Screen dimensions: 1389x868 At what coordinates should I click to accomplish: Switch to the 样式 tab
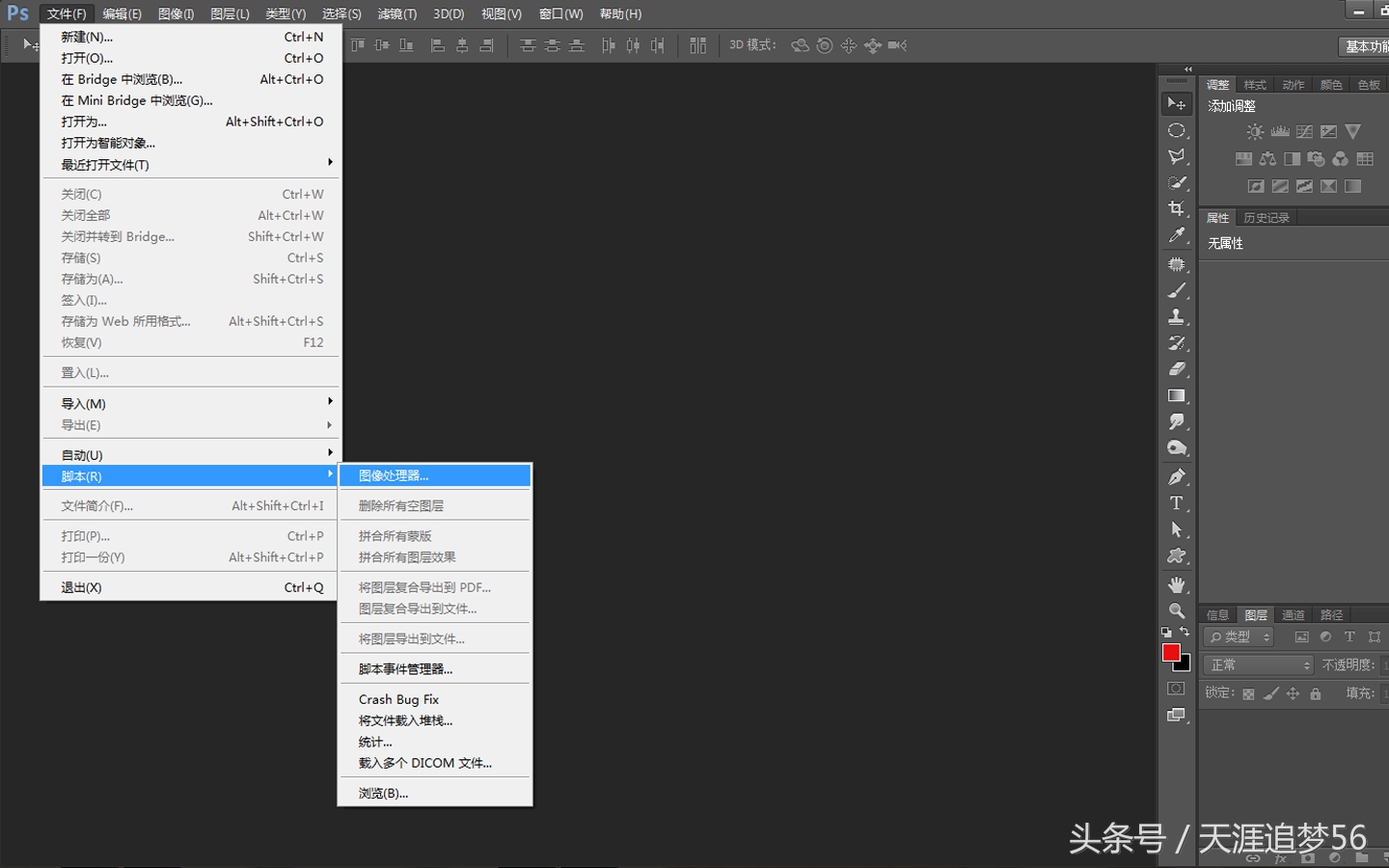pyautogui.click(x=1254, y=85)
